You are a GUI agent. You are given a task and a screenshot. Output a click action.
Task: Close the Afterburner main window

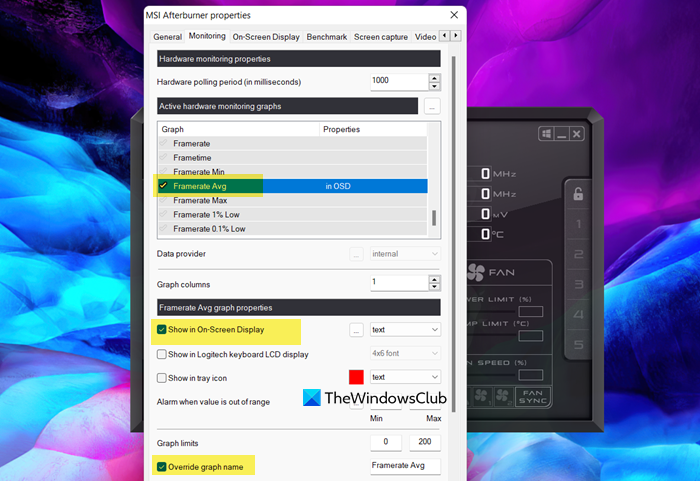tap(577, 134)
